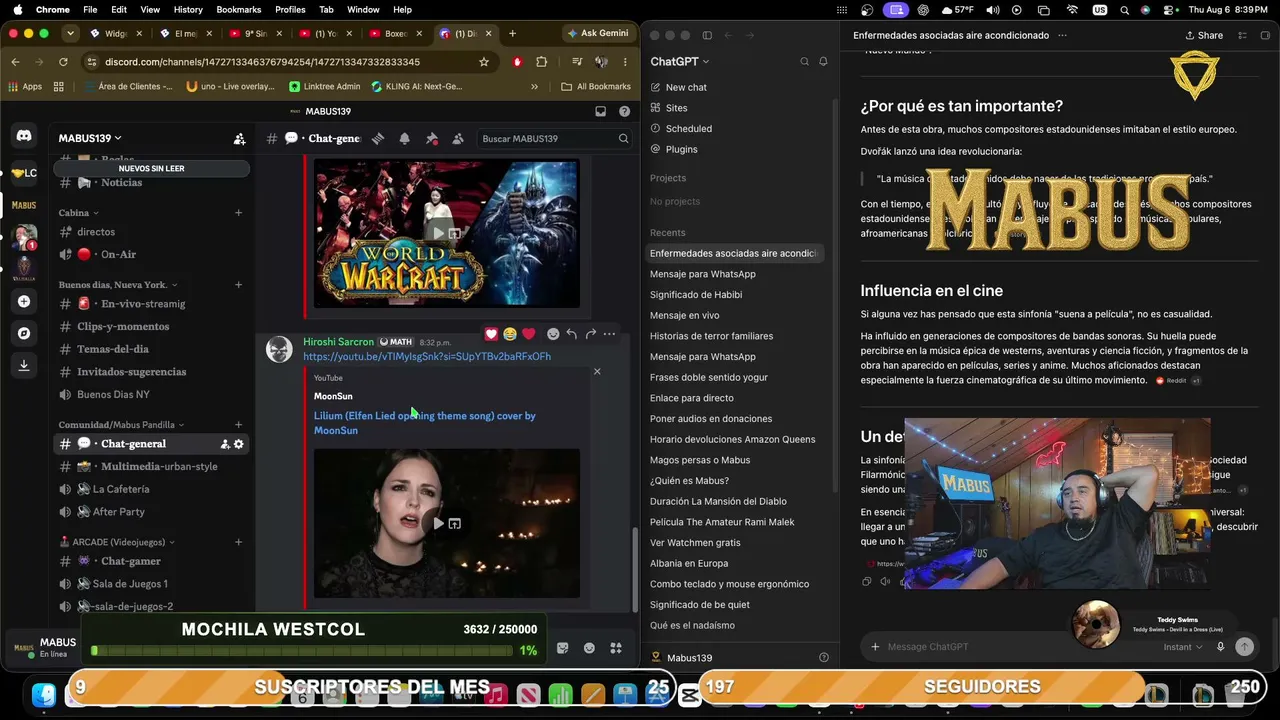The image size is (1280, 720).
Task: Open Discord direct messages home icon
Action: pyautogui.click(x=24, y=136)
